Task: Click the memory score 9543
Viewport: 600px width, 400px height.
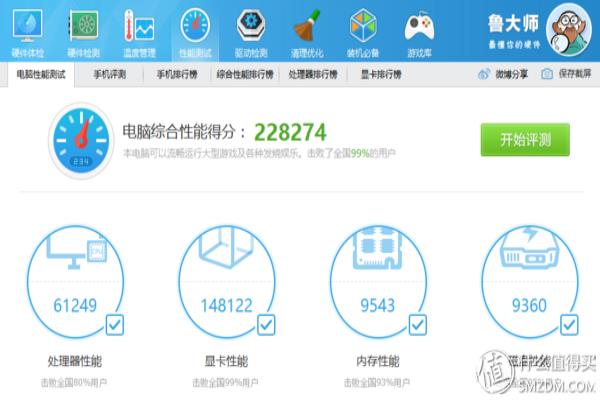Action: tap(377, 305)
